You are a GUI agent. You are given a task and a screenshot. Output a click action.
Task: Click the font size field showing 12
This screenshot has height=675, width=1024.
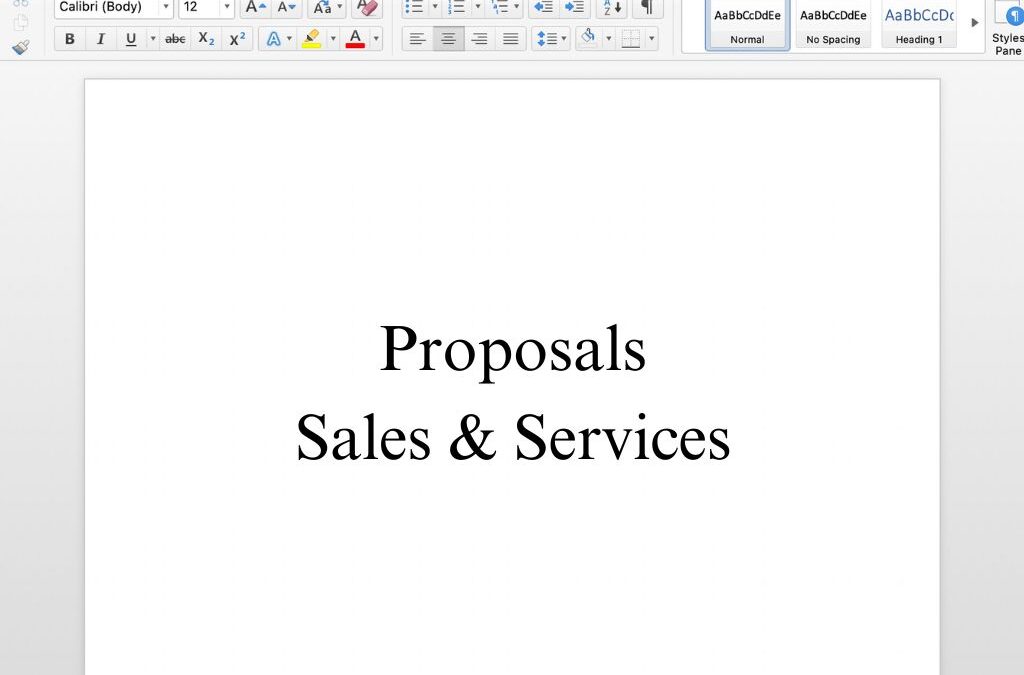tap(199, 8)
